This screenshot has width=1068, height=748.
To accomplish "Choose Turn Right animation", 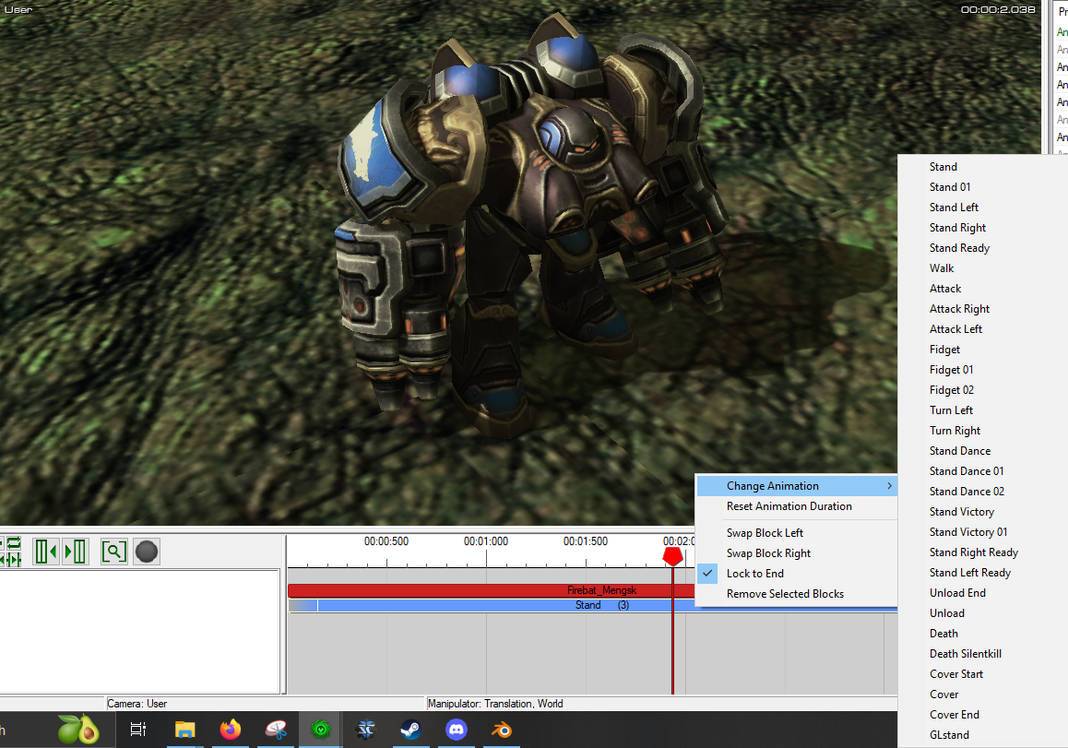I will pyautogui.click(x=954, y=431).
